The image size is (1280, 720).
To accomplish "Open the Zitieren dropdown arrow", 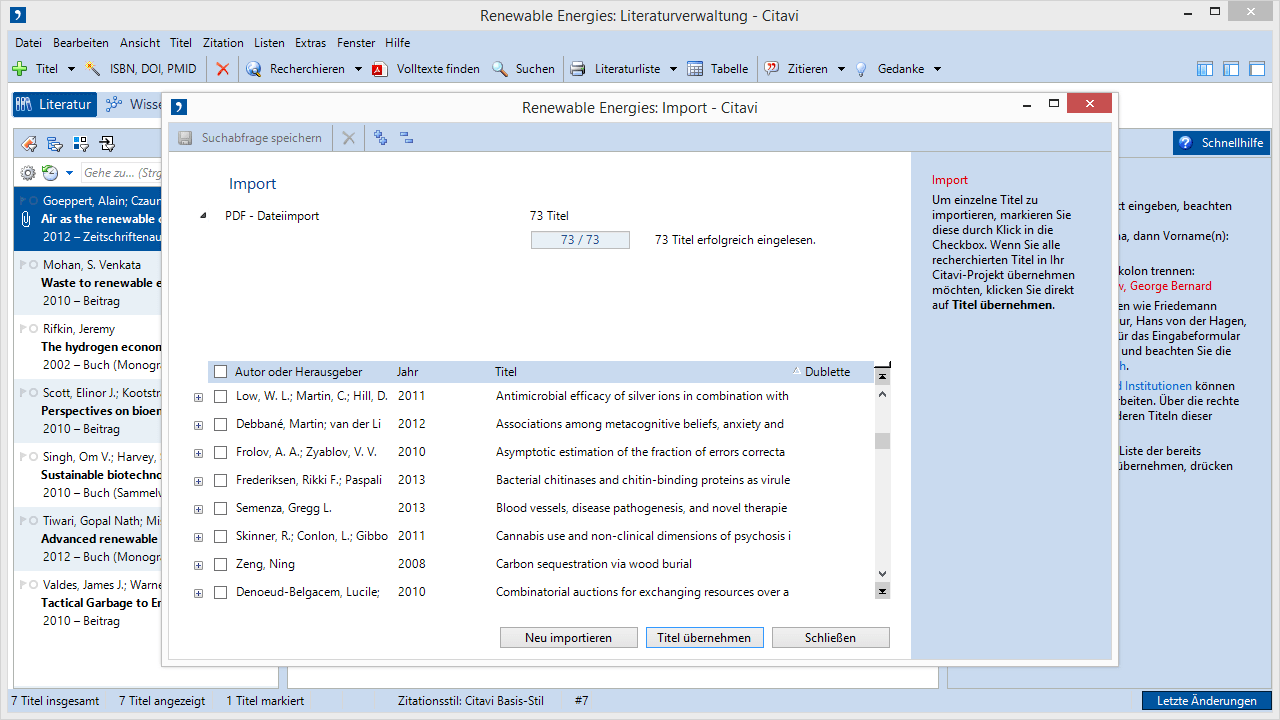I will (841, 69).
